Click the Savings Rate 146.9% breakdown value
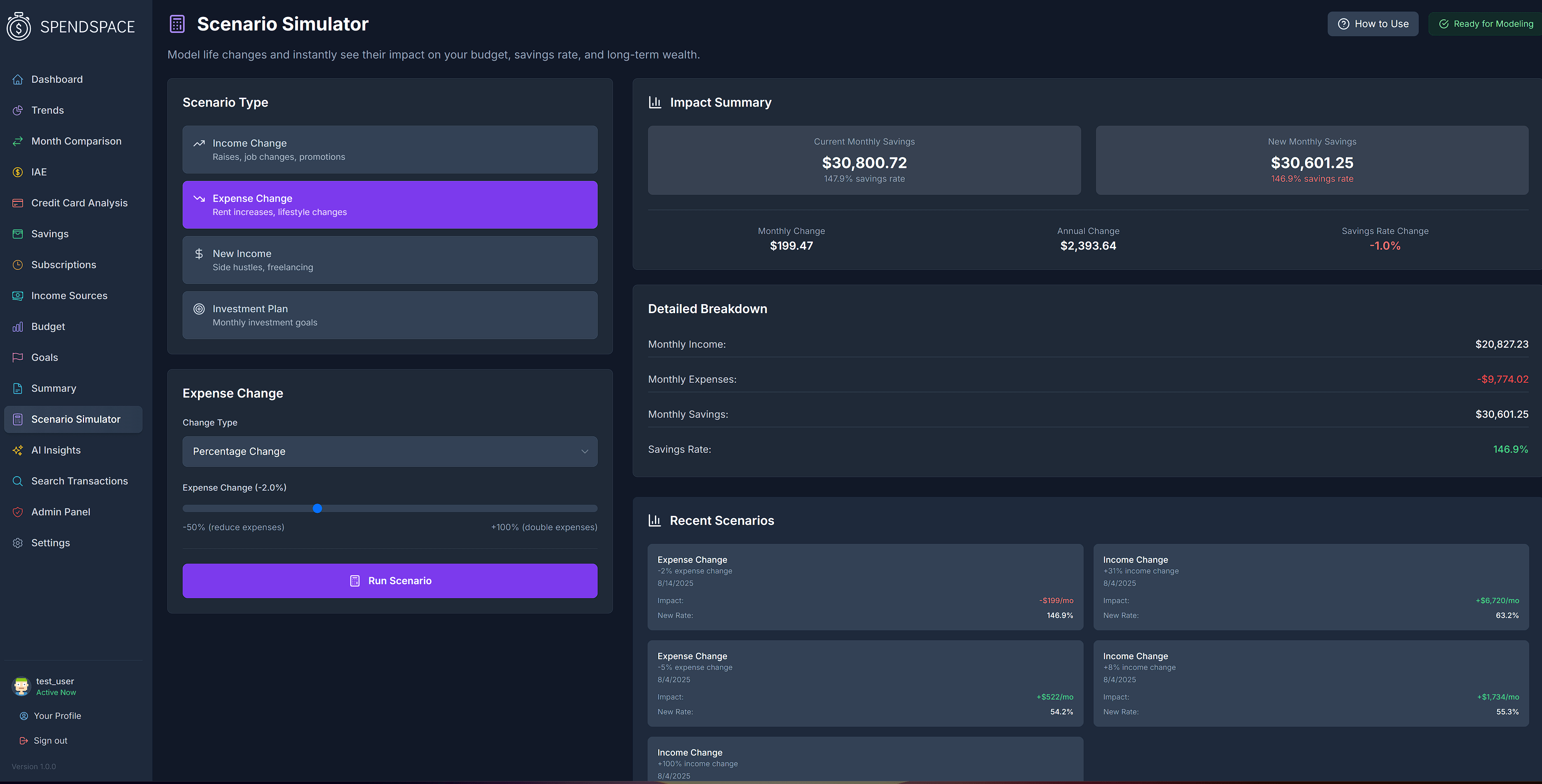Image resolution: width=1542 pixels, height=784 pixels. 1510,449
